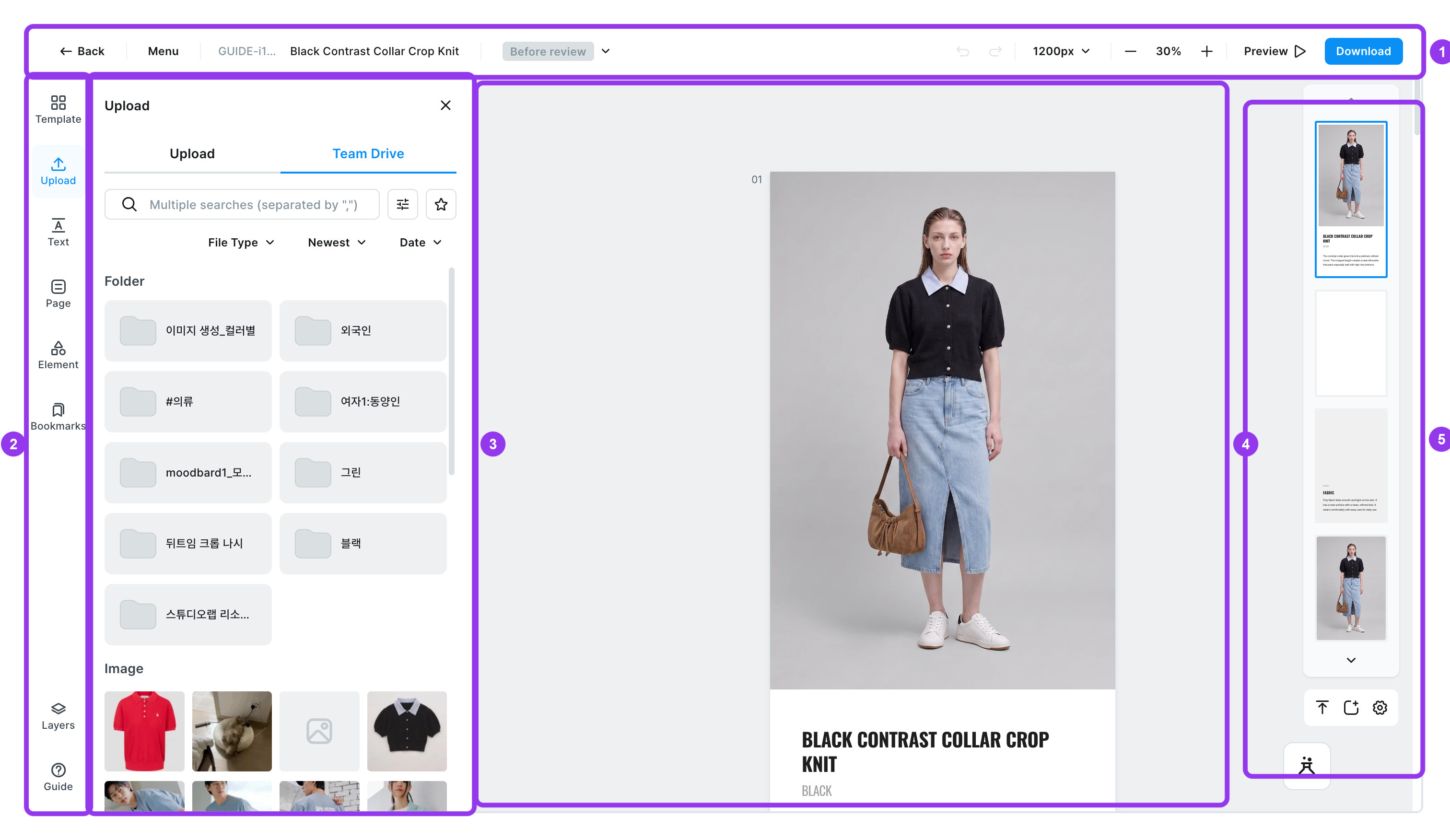Open the 외국인 folder

[363, 330]
